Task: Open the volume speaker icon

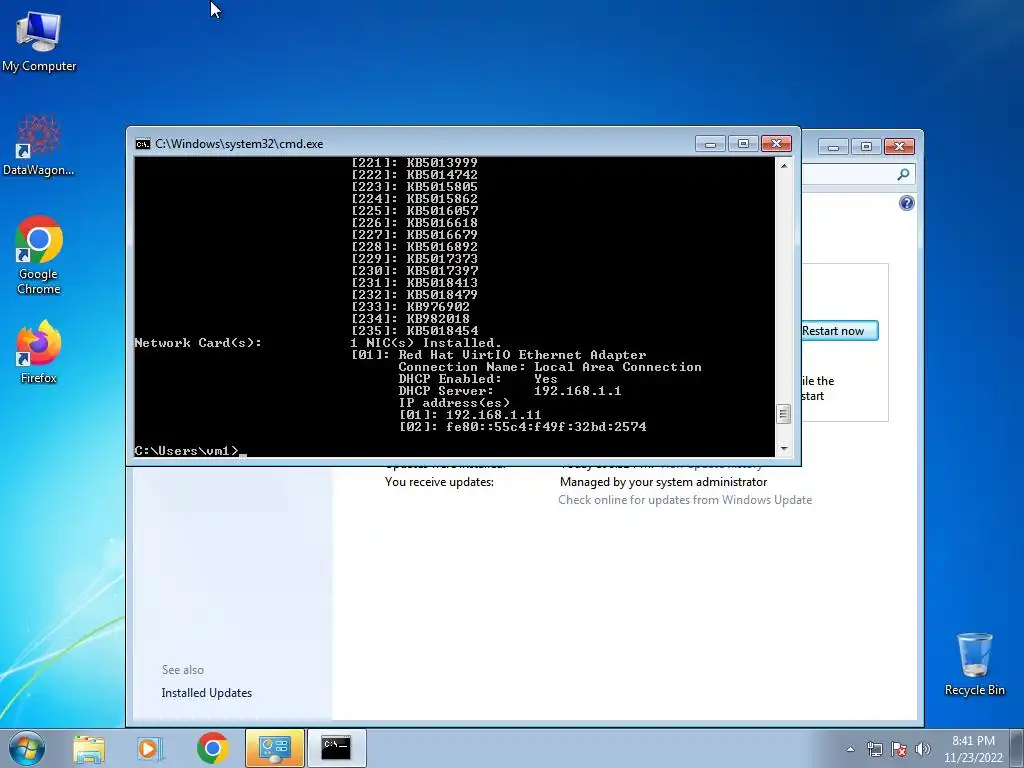Action: pyautogui.click(x=923, y=749)
